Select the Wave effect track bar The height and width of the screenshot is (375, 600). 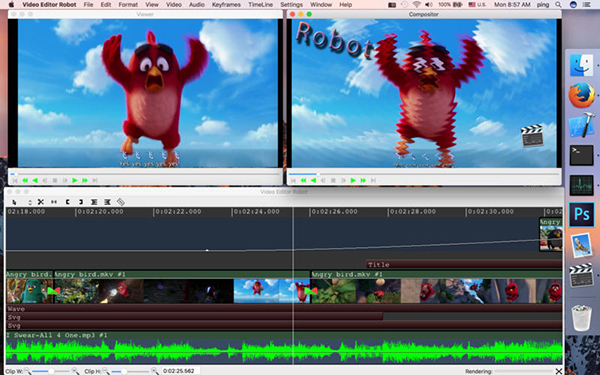[284, 308]
